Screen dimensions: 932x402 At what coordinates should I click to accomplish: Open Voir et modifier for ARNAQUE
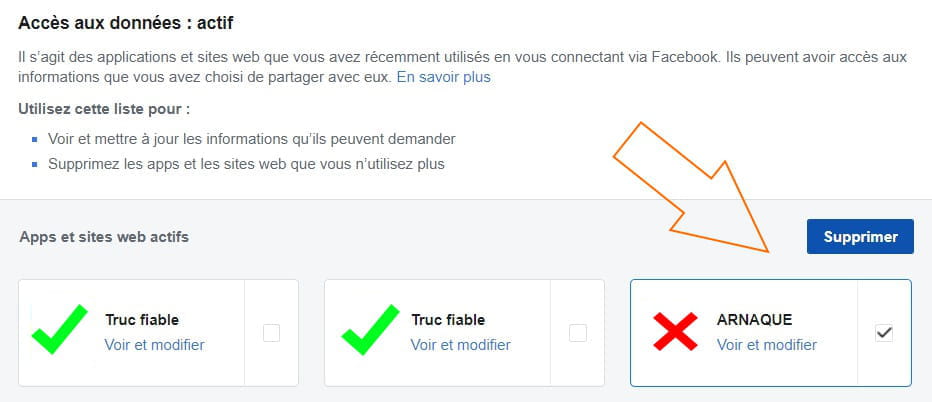coord(767,345)
